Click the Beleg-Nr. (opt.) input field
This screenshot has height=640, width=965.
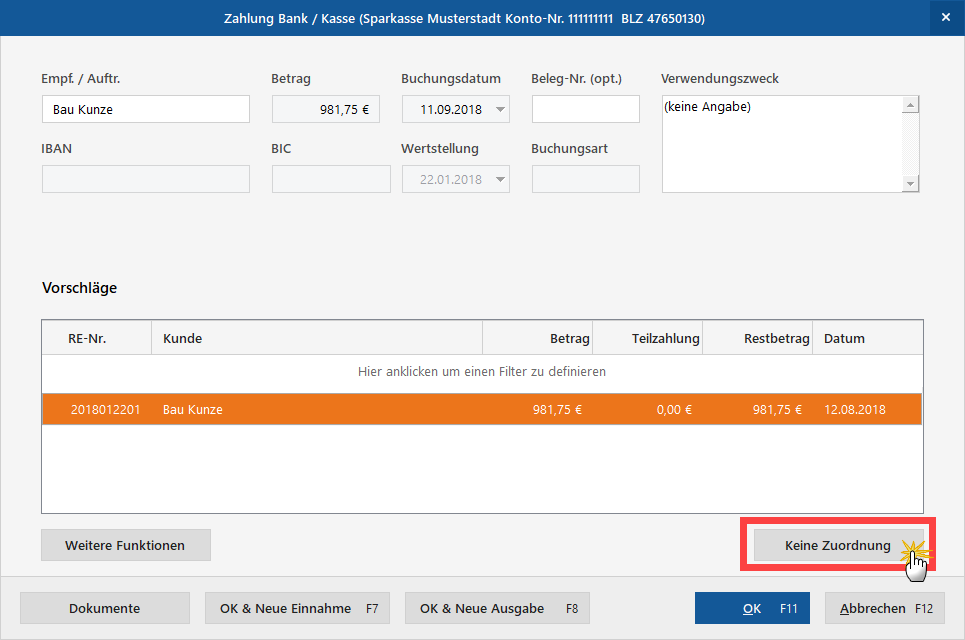click(585, 110)
